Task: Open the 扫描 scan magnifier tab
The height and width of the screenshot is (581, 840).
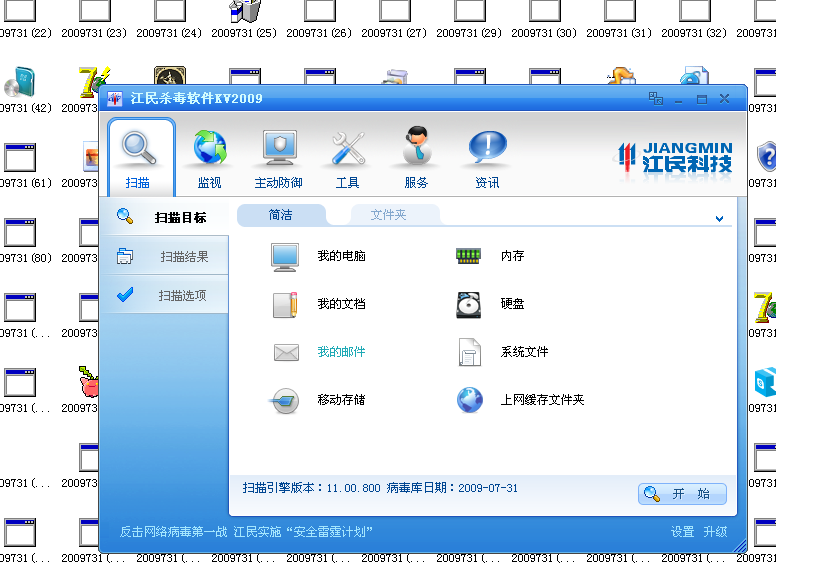Action: (141, 157)
